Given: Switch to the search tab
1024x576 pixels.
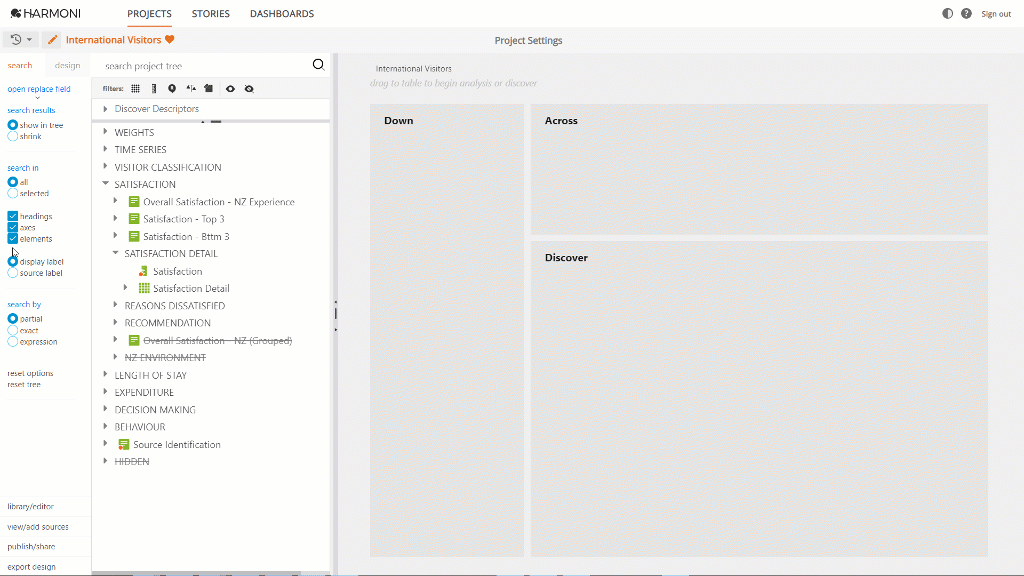Looking at the screenshot, I should pyautogui.click(x=20, y=65).
